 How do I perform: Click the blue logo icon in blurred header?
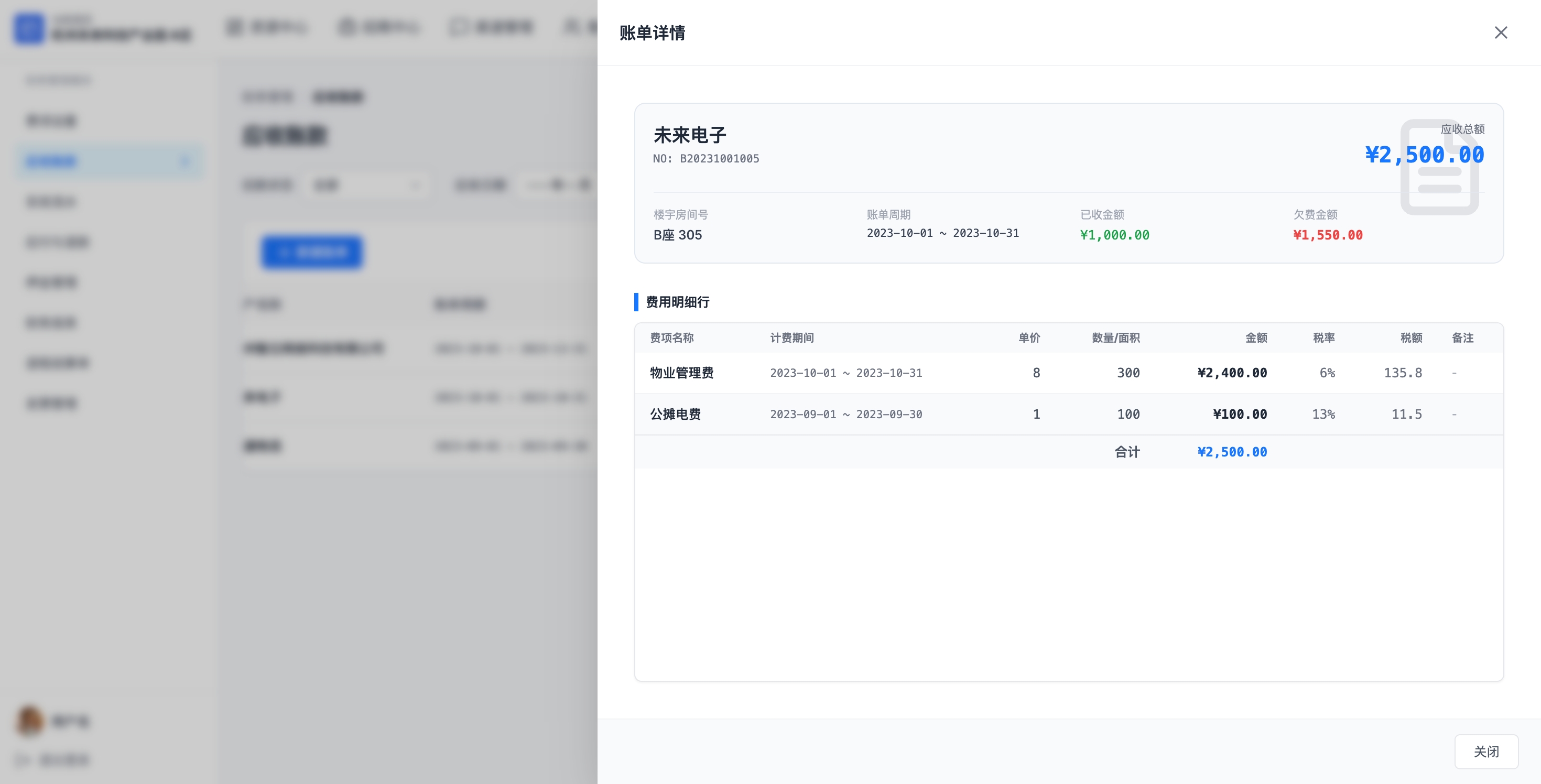[29, 28]
